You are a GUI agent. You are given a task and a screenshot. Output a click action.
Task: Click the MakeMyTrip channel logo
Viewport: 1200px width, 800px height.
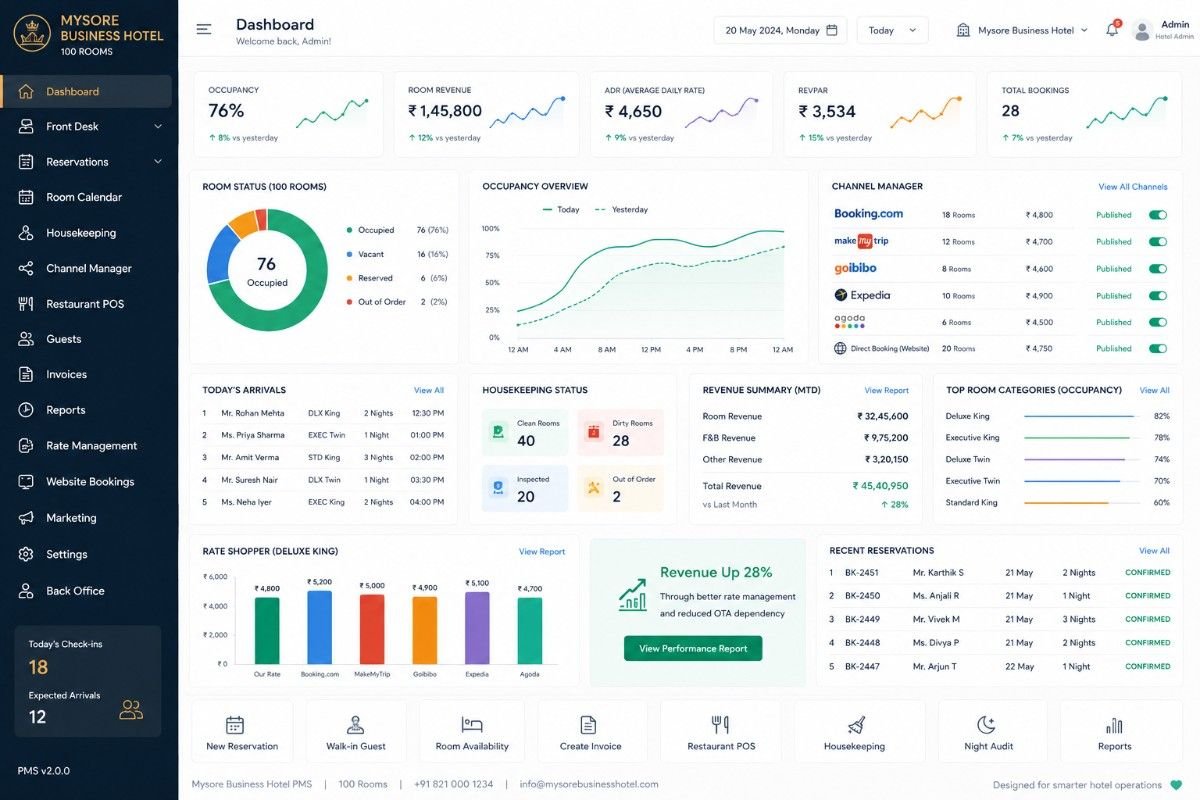click(x=861, y=241)
